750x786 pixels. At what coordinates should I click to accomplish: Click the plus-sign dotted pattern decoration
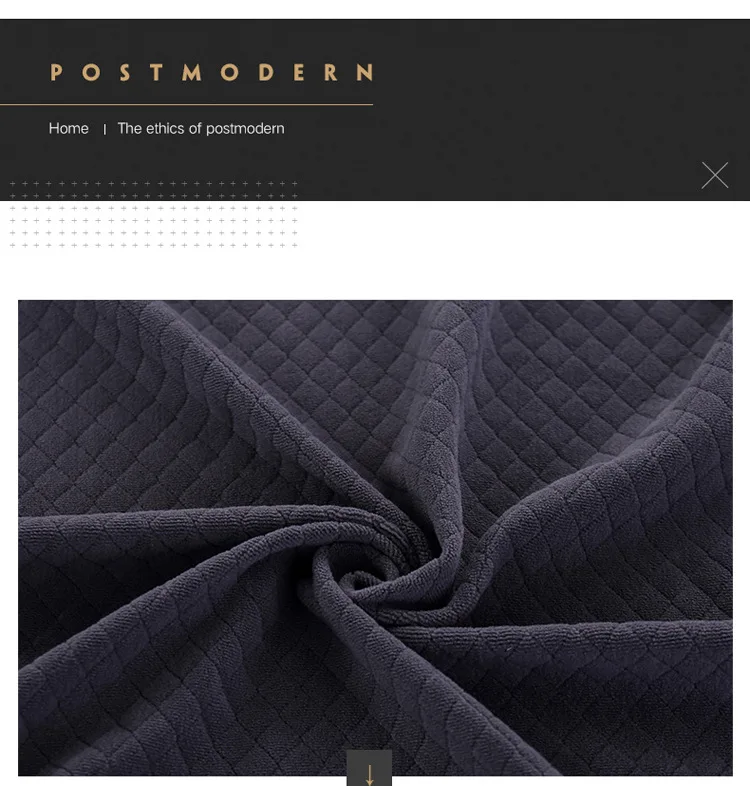[x=153, y=215]
